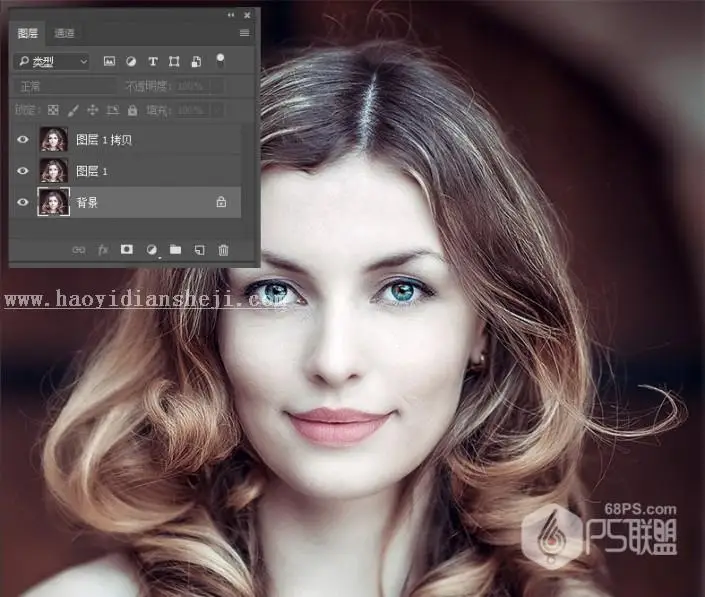Lock artboard nesting icon

click(112, 110)
